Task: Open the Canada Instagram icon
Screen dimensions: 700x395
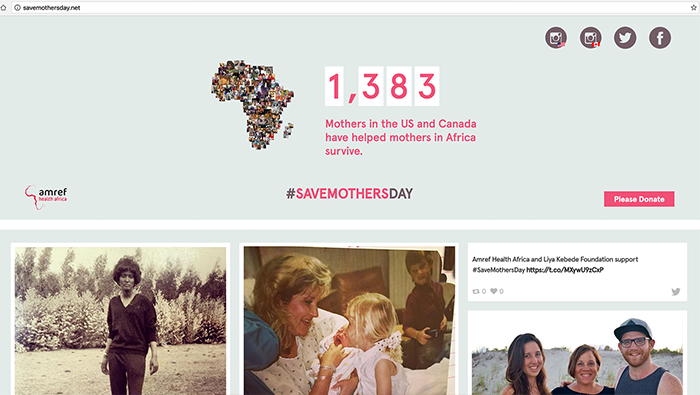Action: pyautogui.click(x=591, y=38)
